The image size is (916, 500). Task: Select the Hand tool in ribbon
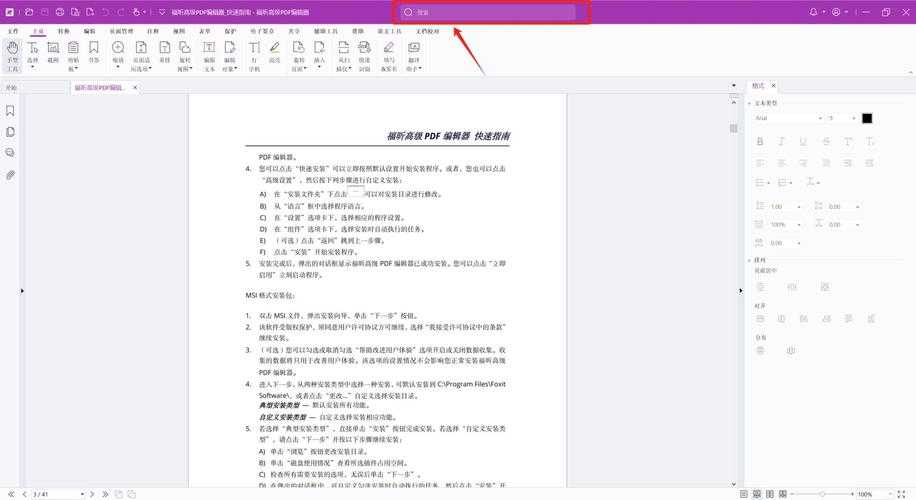coord(12,54)
